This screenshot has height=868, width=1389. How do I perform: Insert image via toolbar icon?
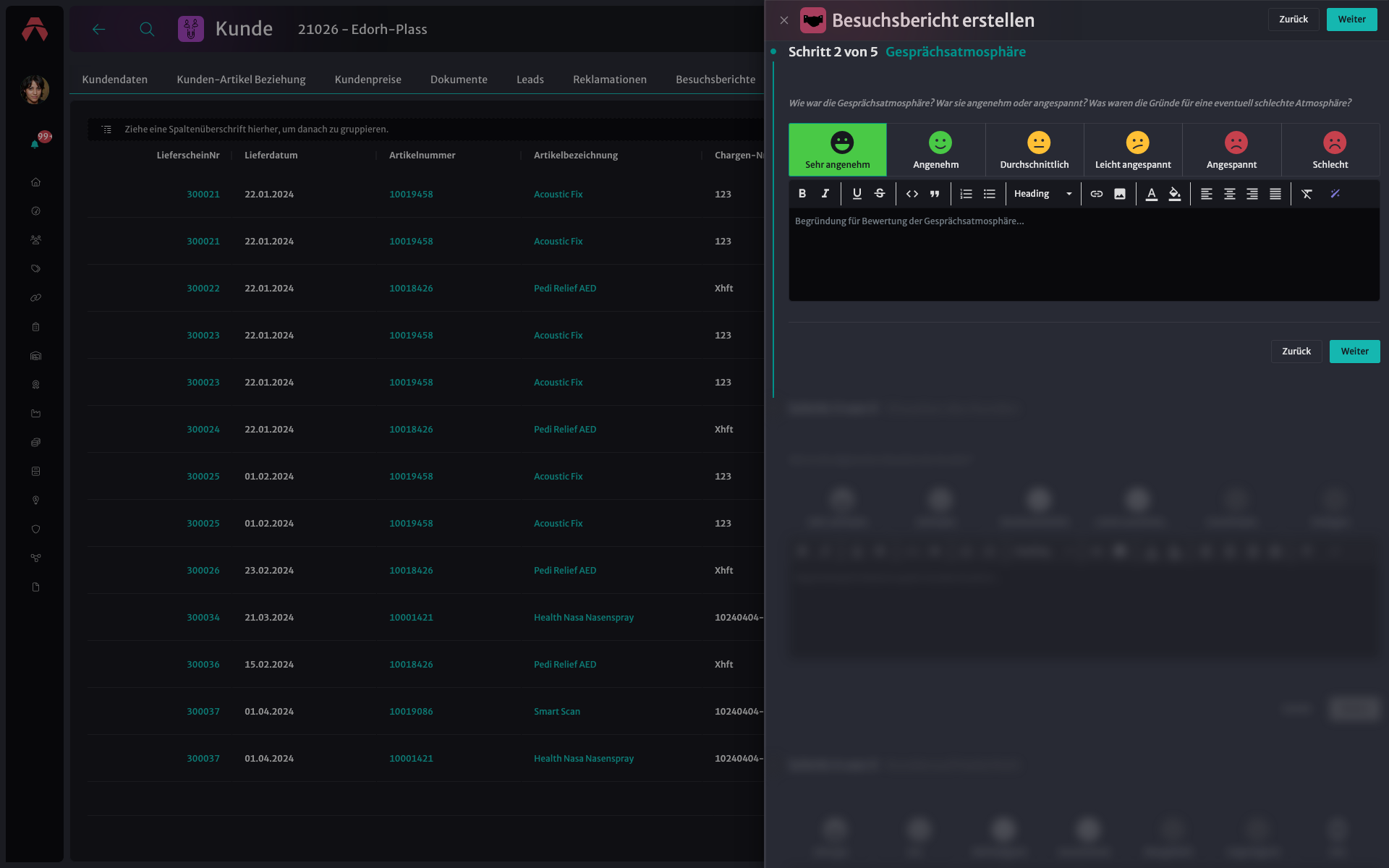1120,194
